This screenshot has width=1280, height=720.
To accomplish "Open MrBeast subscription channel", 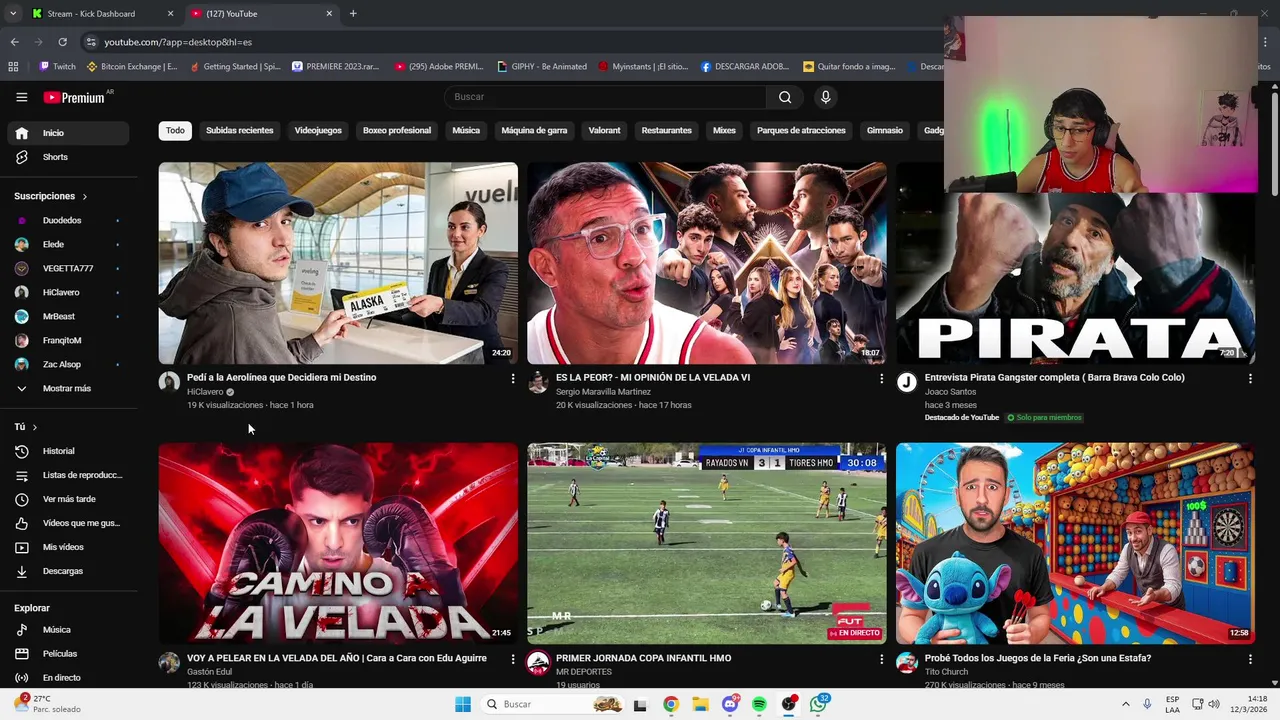I will pos(68,317).
